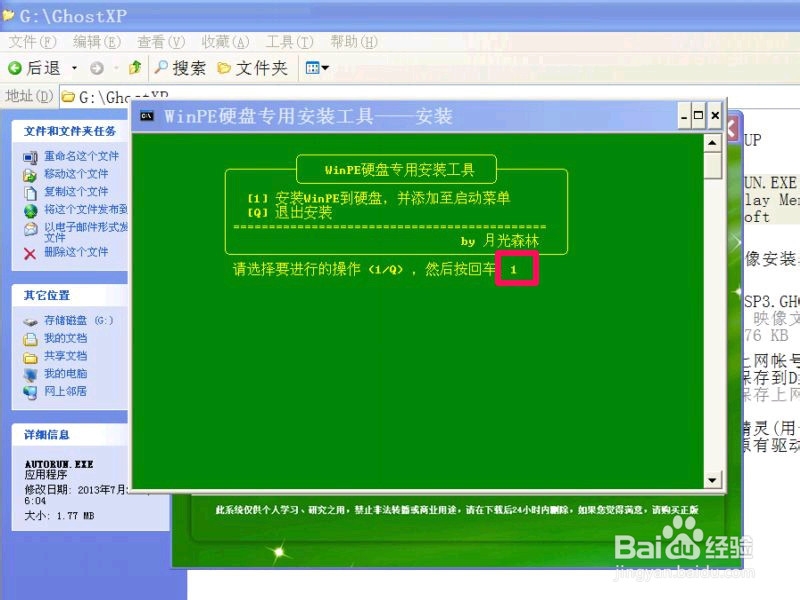Viewport: 800px width, 600px height.
Task: Minimize the WinPE install tool window
Action: point(684,116)
